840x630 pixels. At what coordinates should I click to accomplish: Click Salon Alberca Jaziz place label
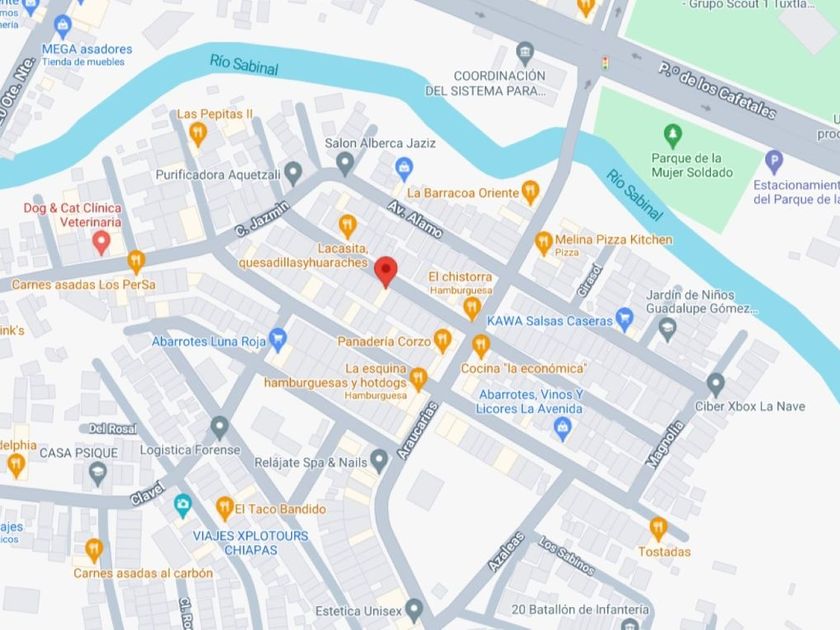coord(380,143)
